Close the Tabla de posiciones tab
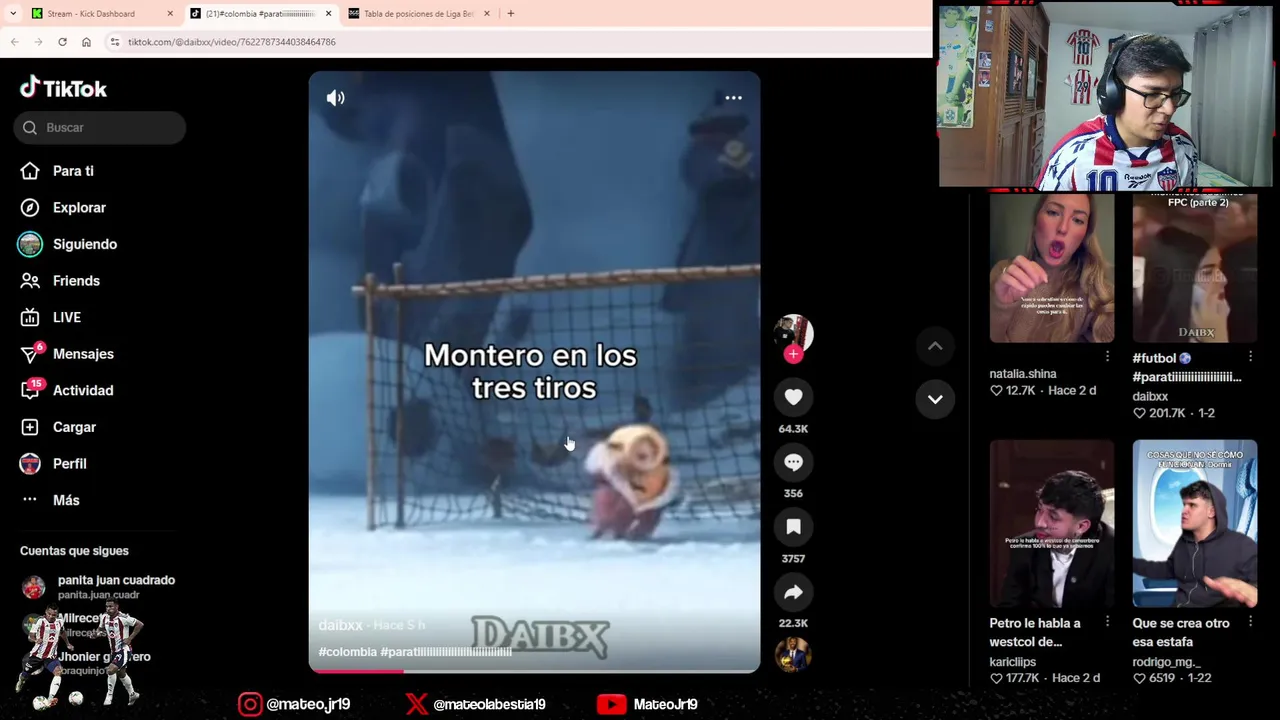The height and width of the screenshot is (720, 1280). [487, 14]
